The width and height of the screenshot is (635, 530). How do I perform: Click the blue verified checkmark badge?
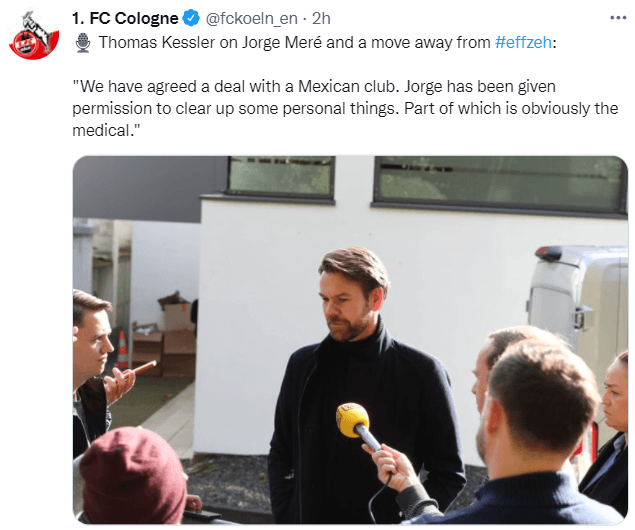point(191,19)
